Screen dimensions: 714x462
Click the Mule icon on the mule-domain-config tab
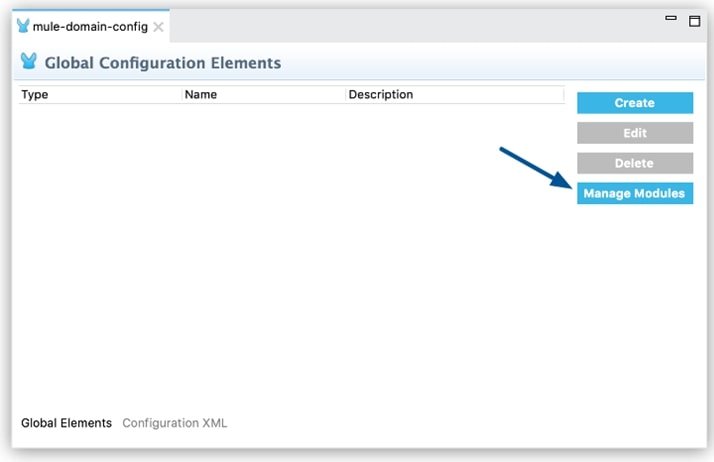point(23,26)
